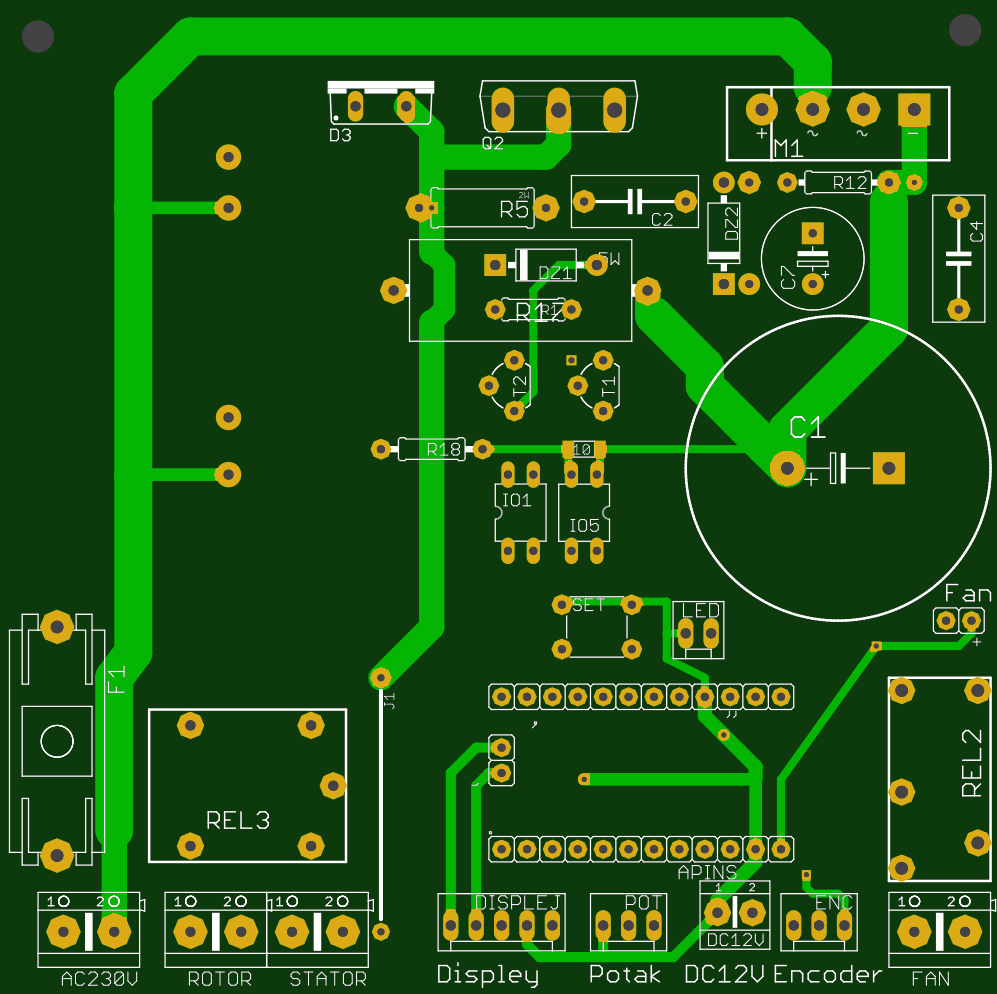Select the IO5 optocoupler chip

coord(584,513)
